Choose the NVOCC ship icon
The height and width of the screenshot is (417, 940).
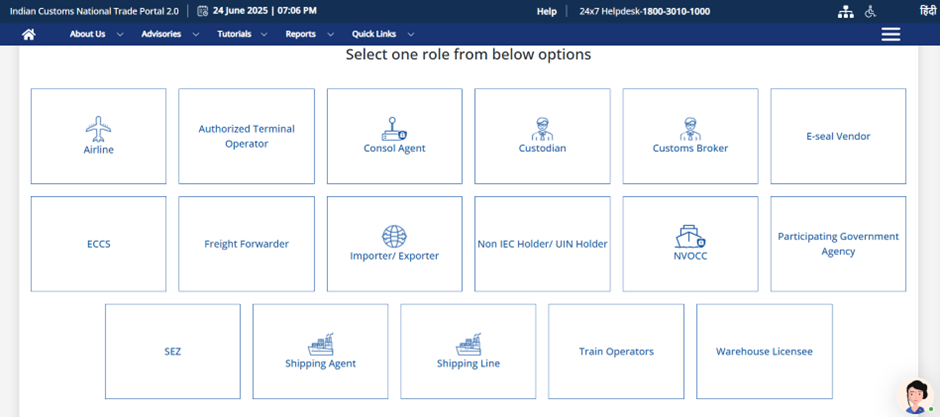(x=690, y=236)
